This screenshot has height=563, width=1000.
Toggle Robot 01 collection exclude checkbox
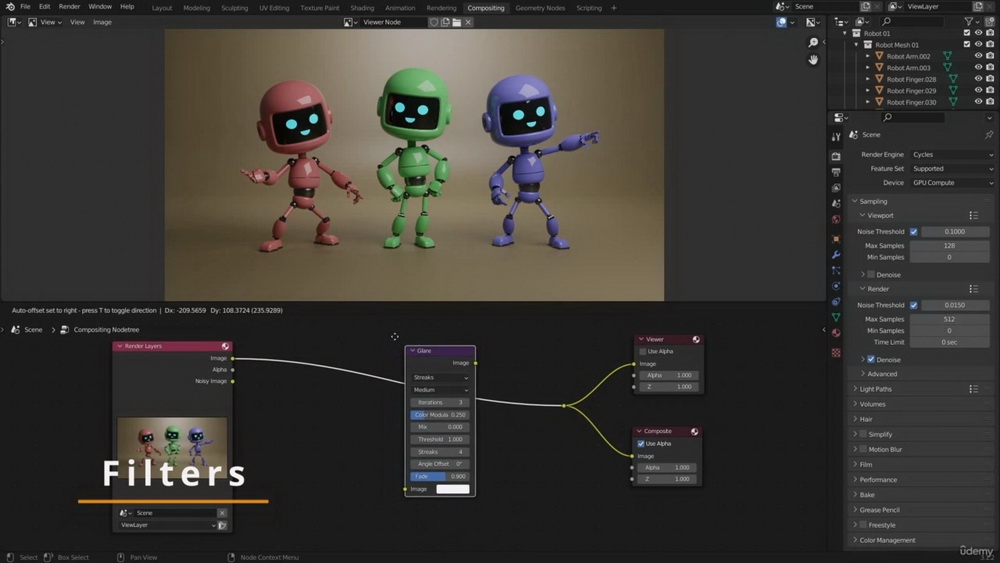(967, 33)
